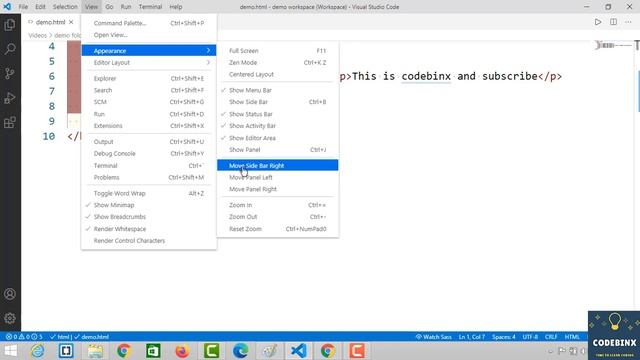
Task: Click the minimap scrollbar slider
Action: pyautogui.click(x=638, y=91)
